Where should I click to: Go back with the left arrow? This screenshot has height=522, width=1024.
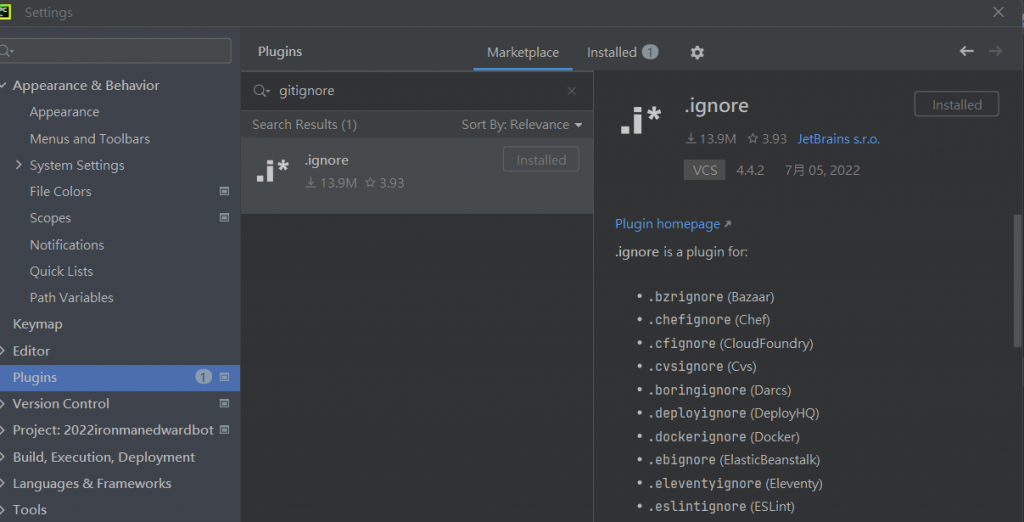pos(967,51)
